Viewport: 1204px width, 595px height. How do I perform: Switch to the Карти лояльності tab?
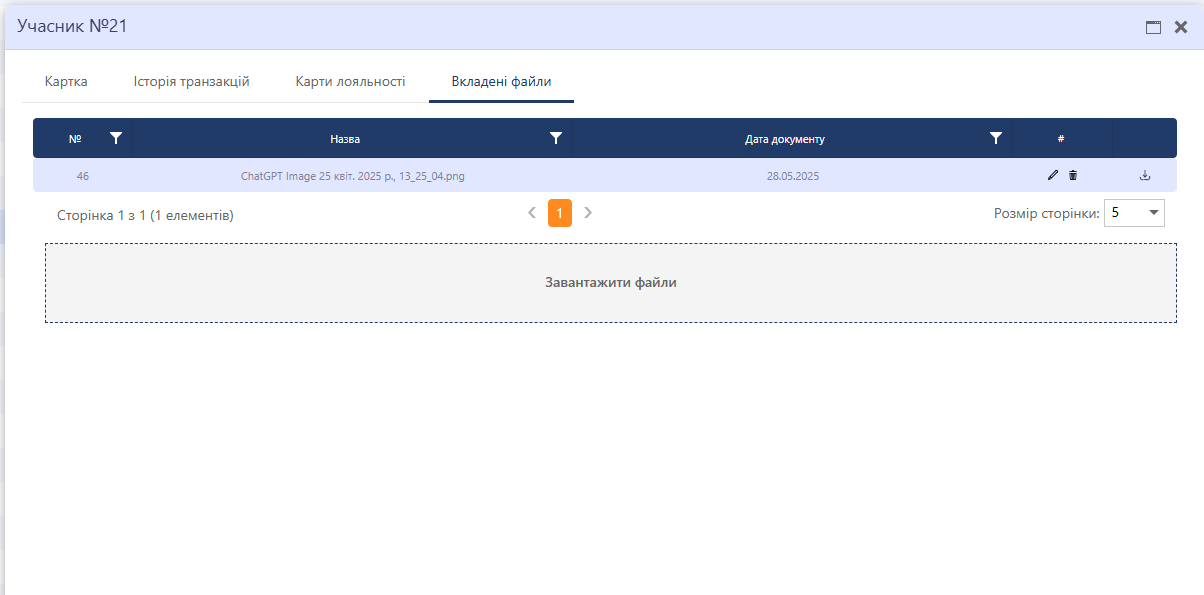click(x=350, y=82)
